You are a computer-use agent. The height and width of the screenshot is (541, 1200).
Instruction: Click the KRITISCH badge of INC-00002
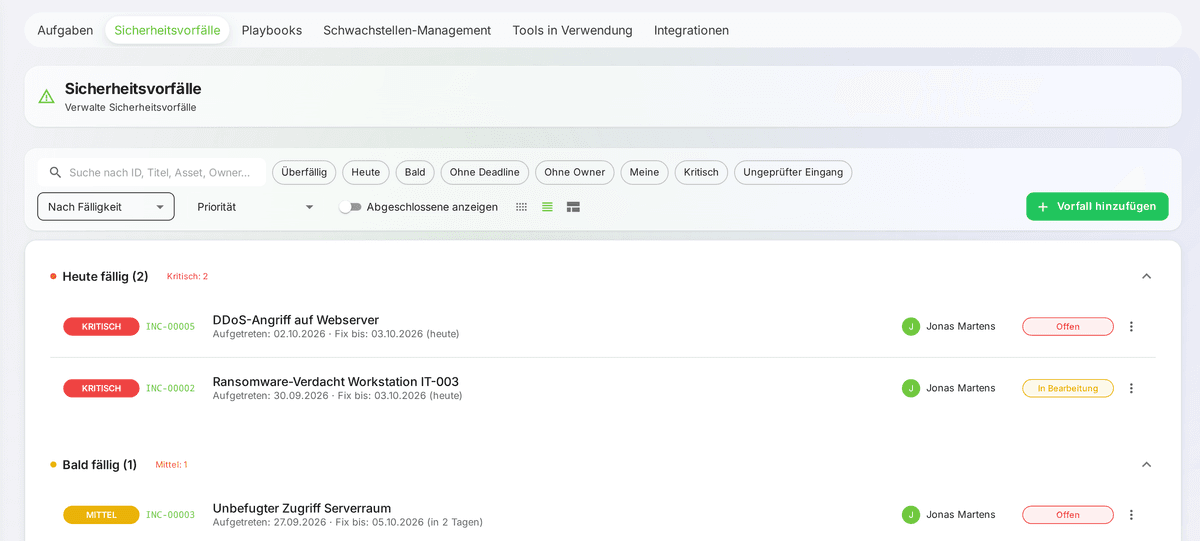pyautogui.click(x=101, y=388)
